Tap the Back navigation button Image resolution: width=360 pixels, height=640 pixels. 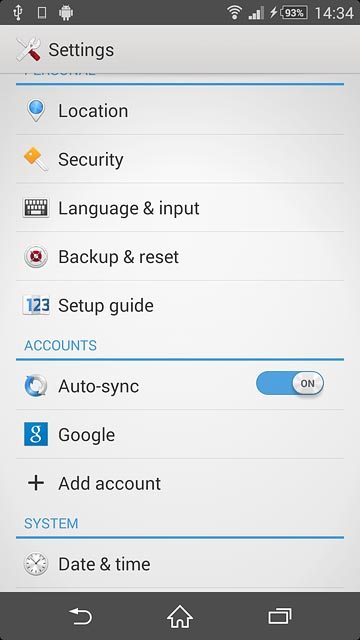80,616
